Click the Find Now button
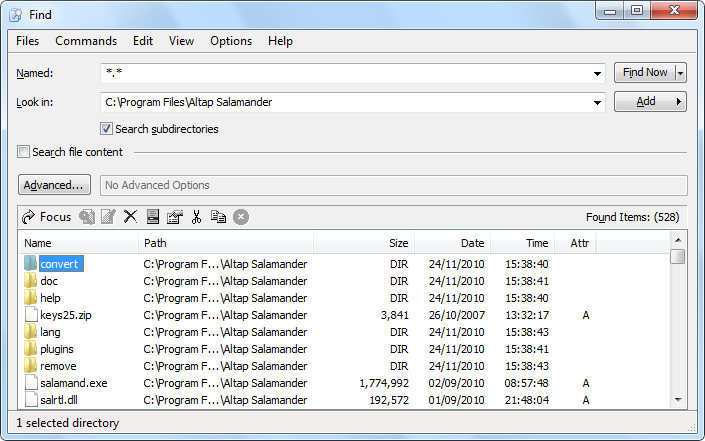The width and height of the screenshot is (705, 441). 645,72
